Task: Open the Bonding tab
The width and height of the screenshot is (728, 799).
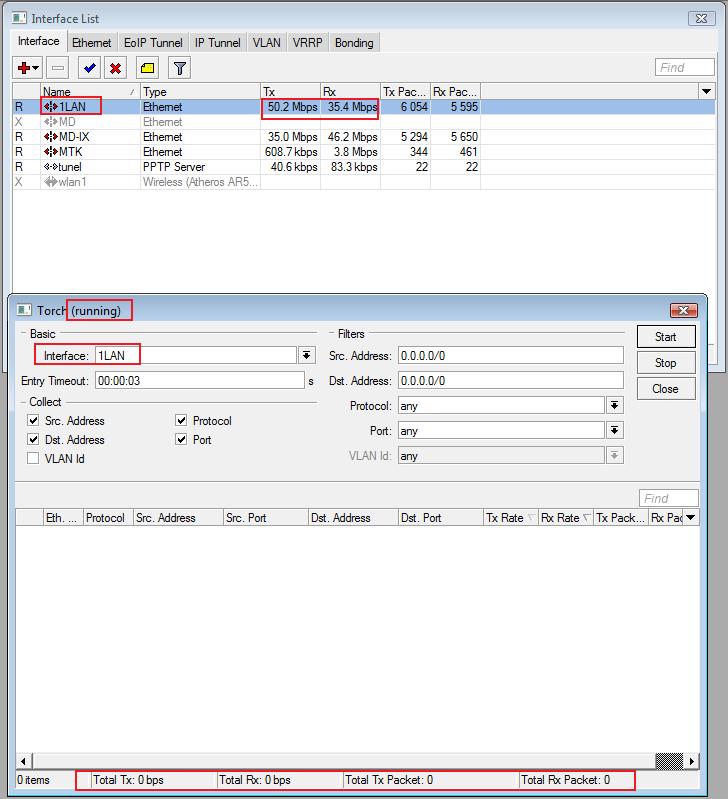Action: [x=354, y=43]
